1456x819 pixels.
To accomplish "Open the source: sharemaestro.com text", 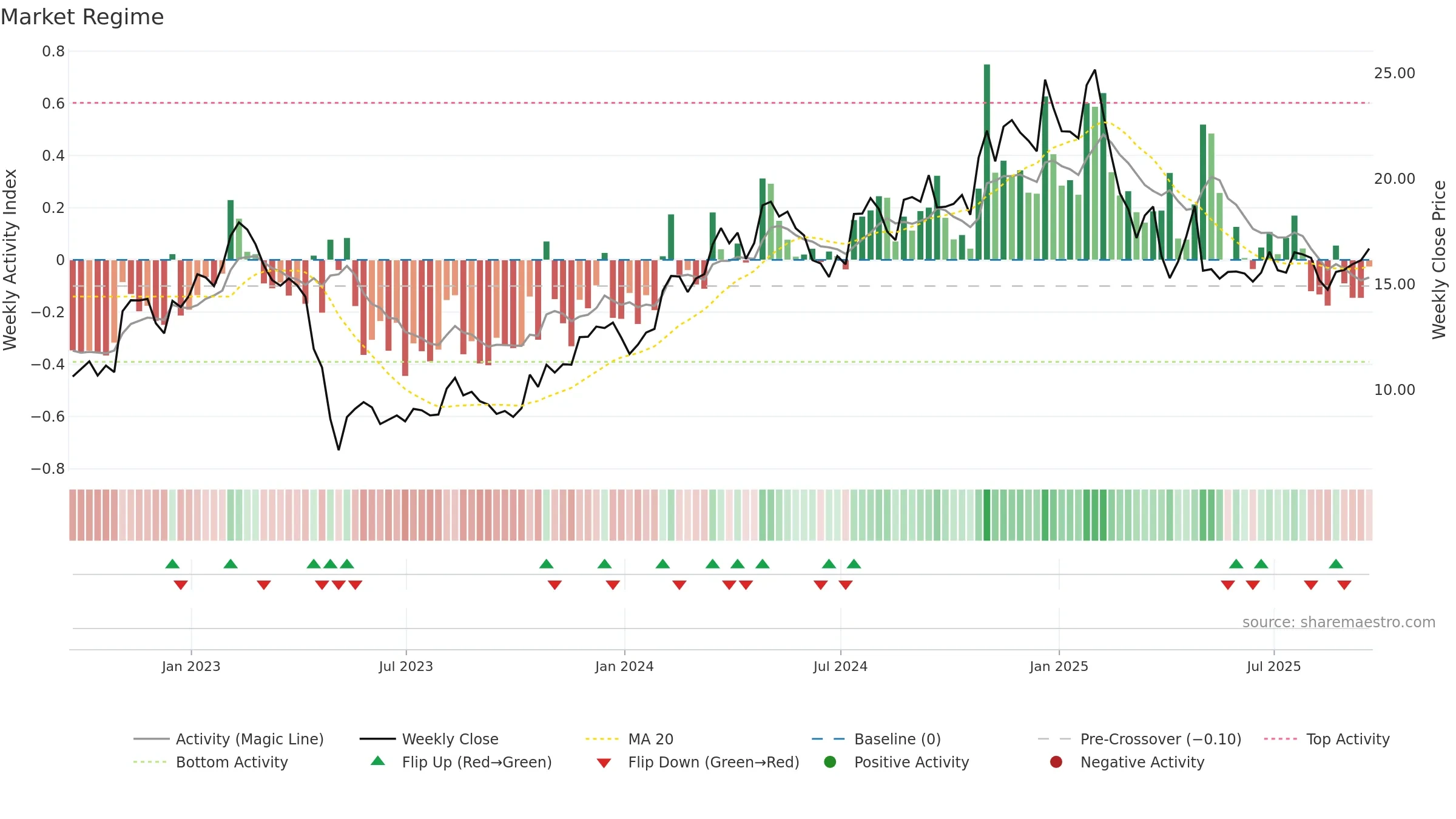I will (1339, 622).
